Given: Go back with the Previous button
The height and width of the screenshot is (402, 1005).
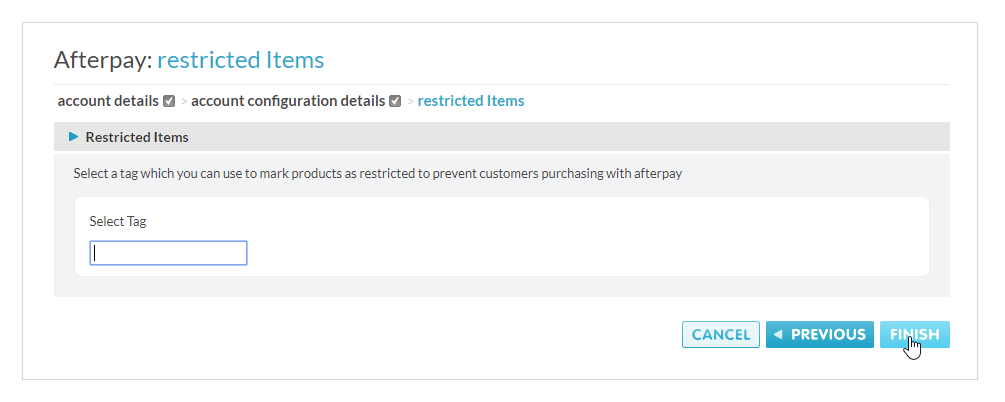Looking at the screenshot, I should point(819,335).
